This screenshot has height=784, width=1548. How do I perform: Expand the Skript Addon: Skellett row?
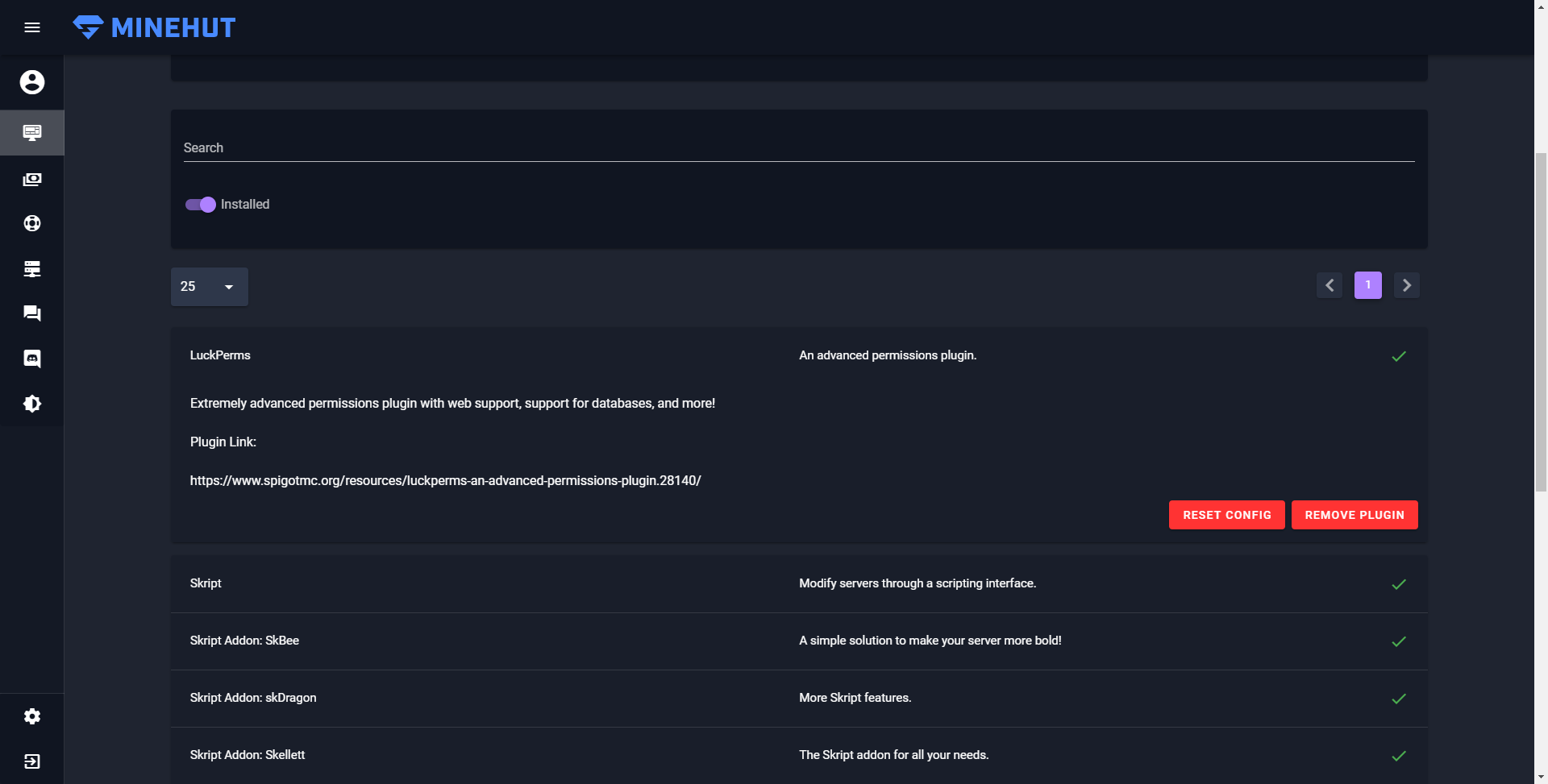coord(799,755)
